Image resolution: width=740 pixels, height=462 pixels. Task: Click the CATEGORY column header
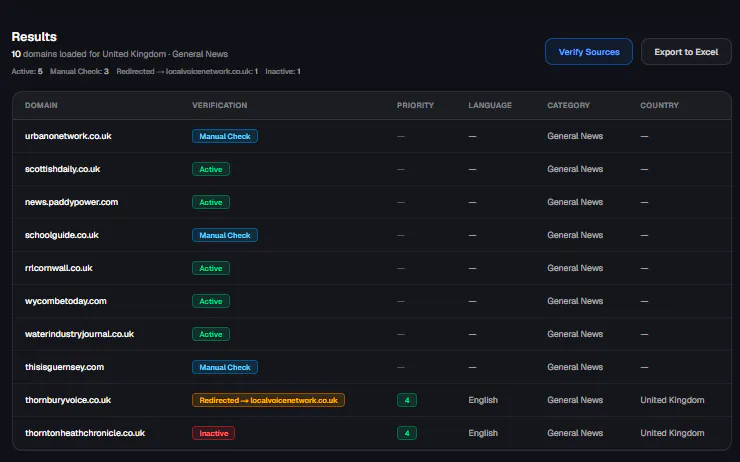click(569, 105)
